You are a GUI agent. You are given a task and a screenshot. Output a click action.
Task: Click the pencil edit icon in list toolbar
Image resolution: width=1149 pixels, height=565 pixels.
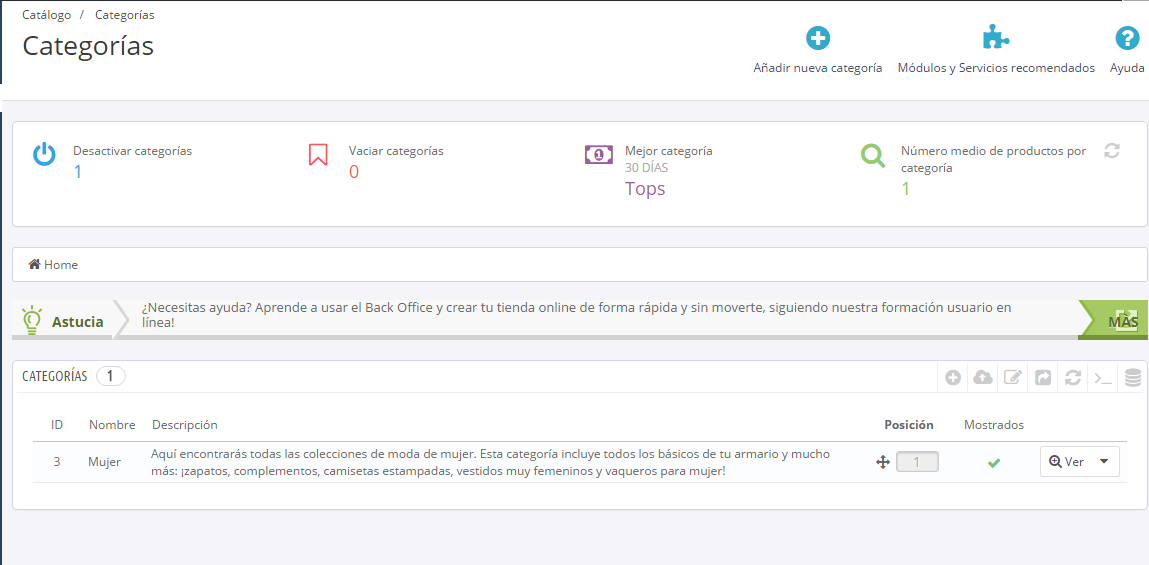(1013, 378)
